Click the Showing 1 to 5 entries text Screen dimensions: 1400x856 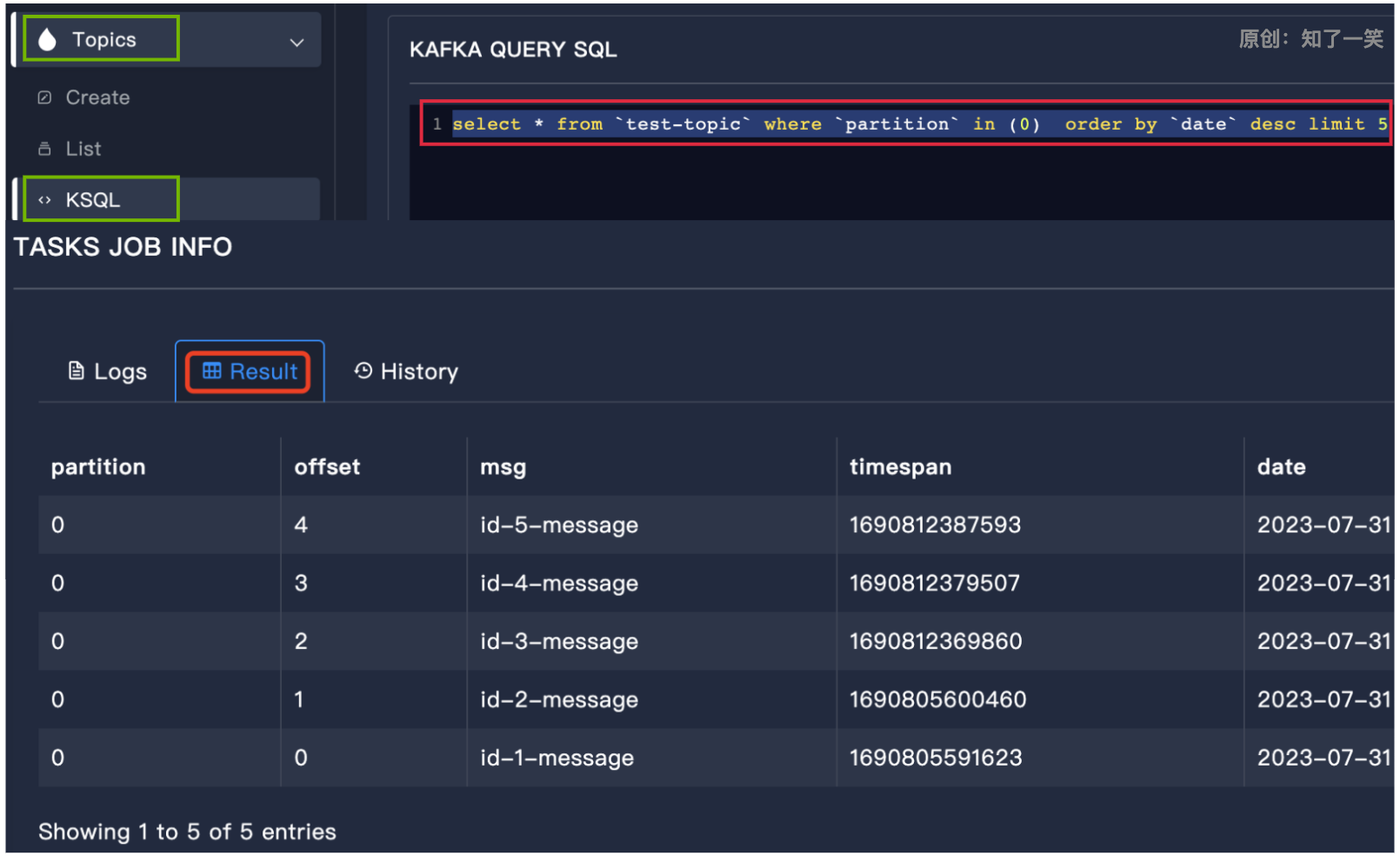pyautogui.click(x=187, y=831)
